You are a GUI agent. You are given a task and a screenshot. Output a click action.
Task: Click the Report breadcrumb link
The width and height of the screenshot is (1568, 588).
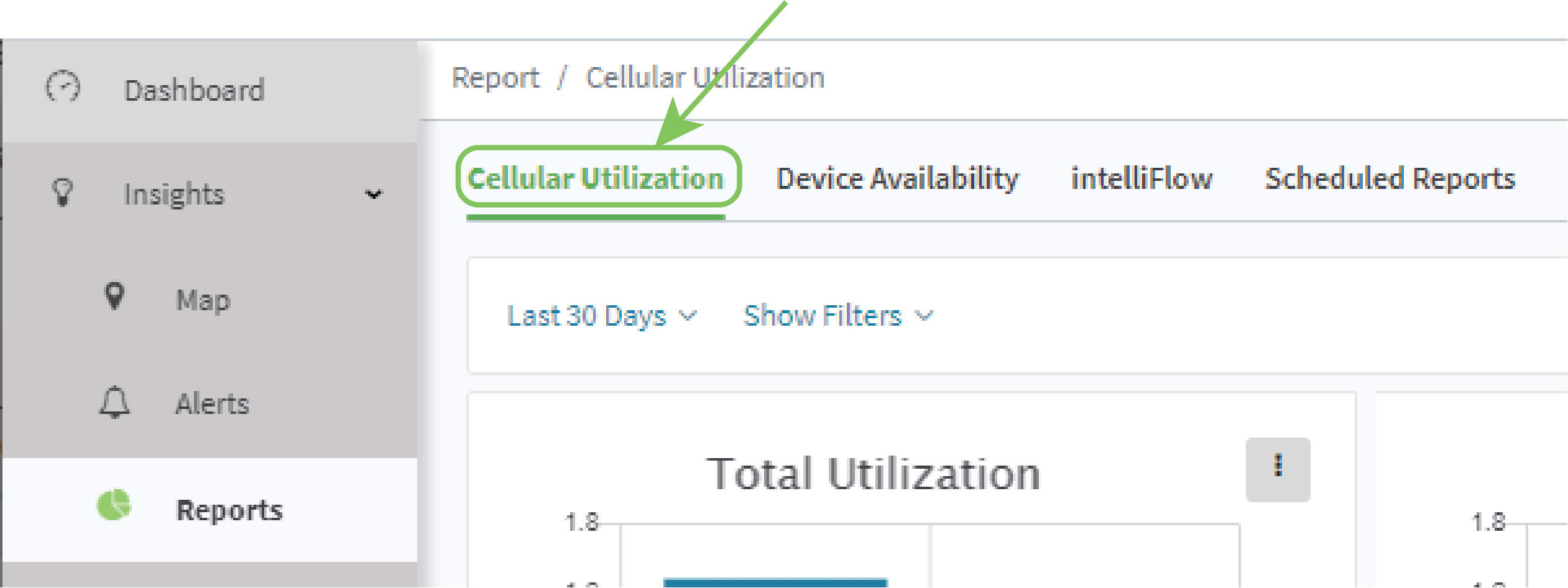point(496,78)
